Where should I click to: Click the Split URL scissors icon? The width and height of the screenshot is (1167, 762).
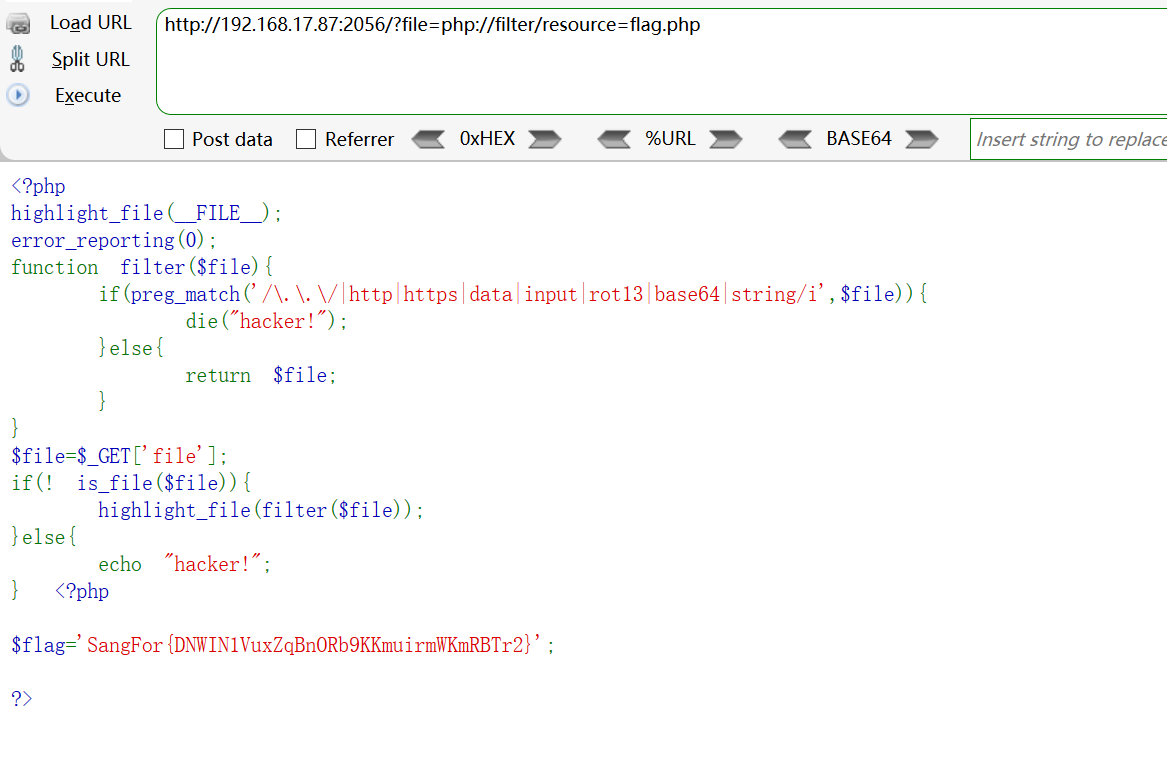[x=17, y=59]
